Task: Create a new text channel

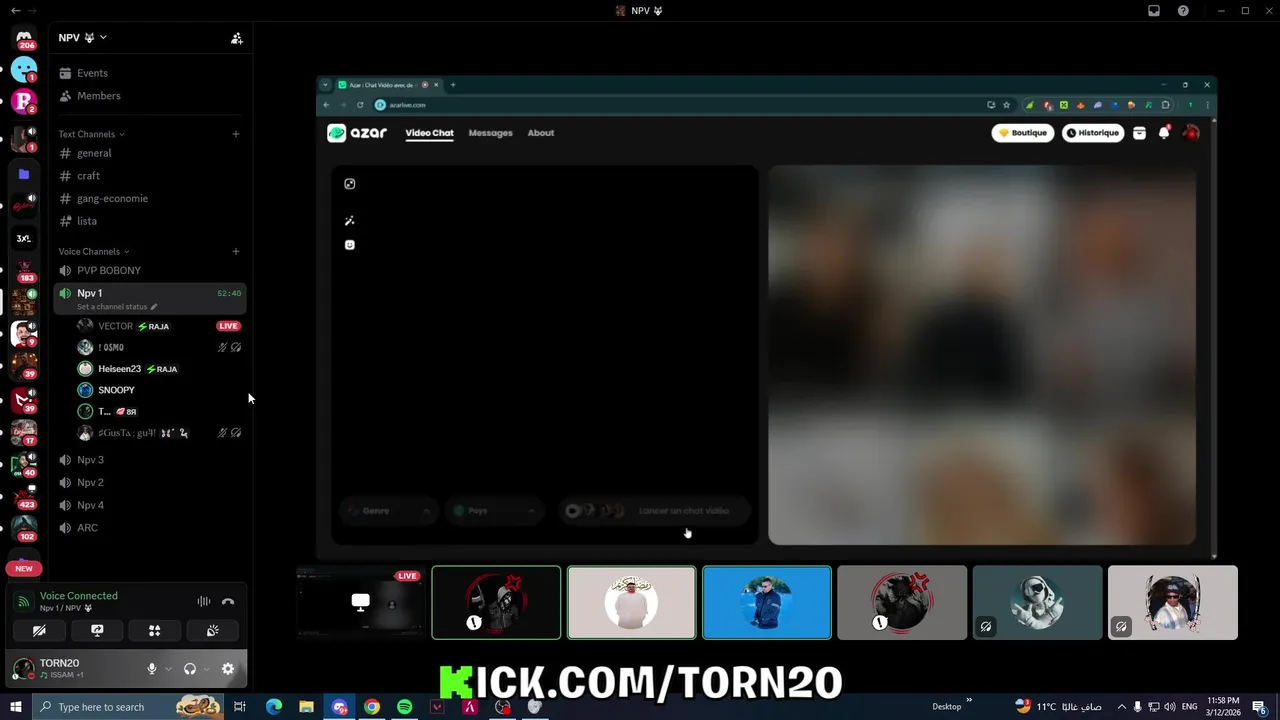Action: coord(236,134)
